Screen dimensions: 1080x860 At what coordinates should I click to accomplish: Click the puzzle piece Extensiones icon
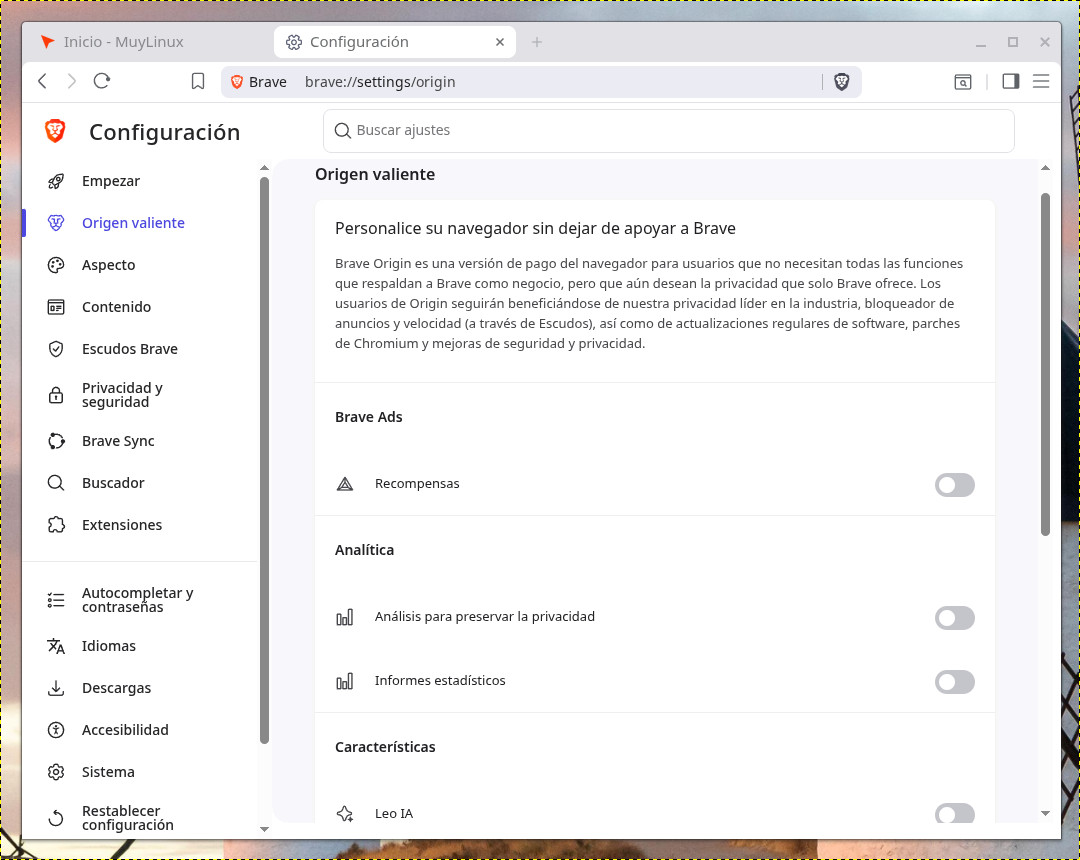point(56,525)
